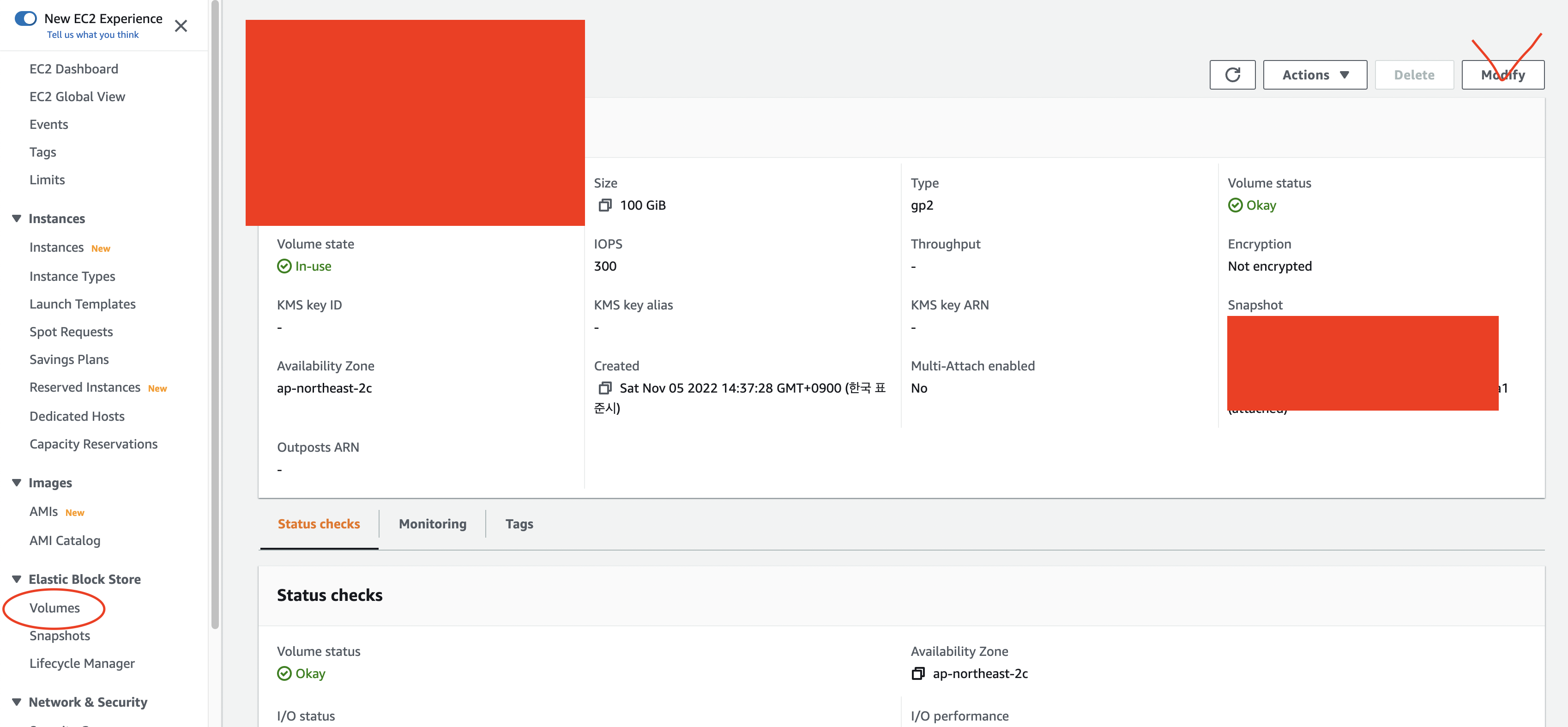Open Snapshots in the sidebar
Image resolution: width=1568 pixels, height=727 pixels.
pyautogui.click(x=60, y=636)
